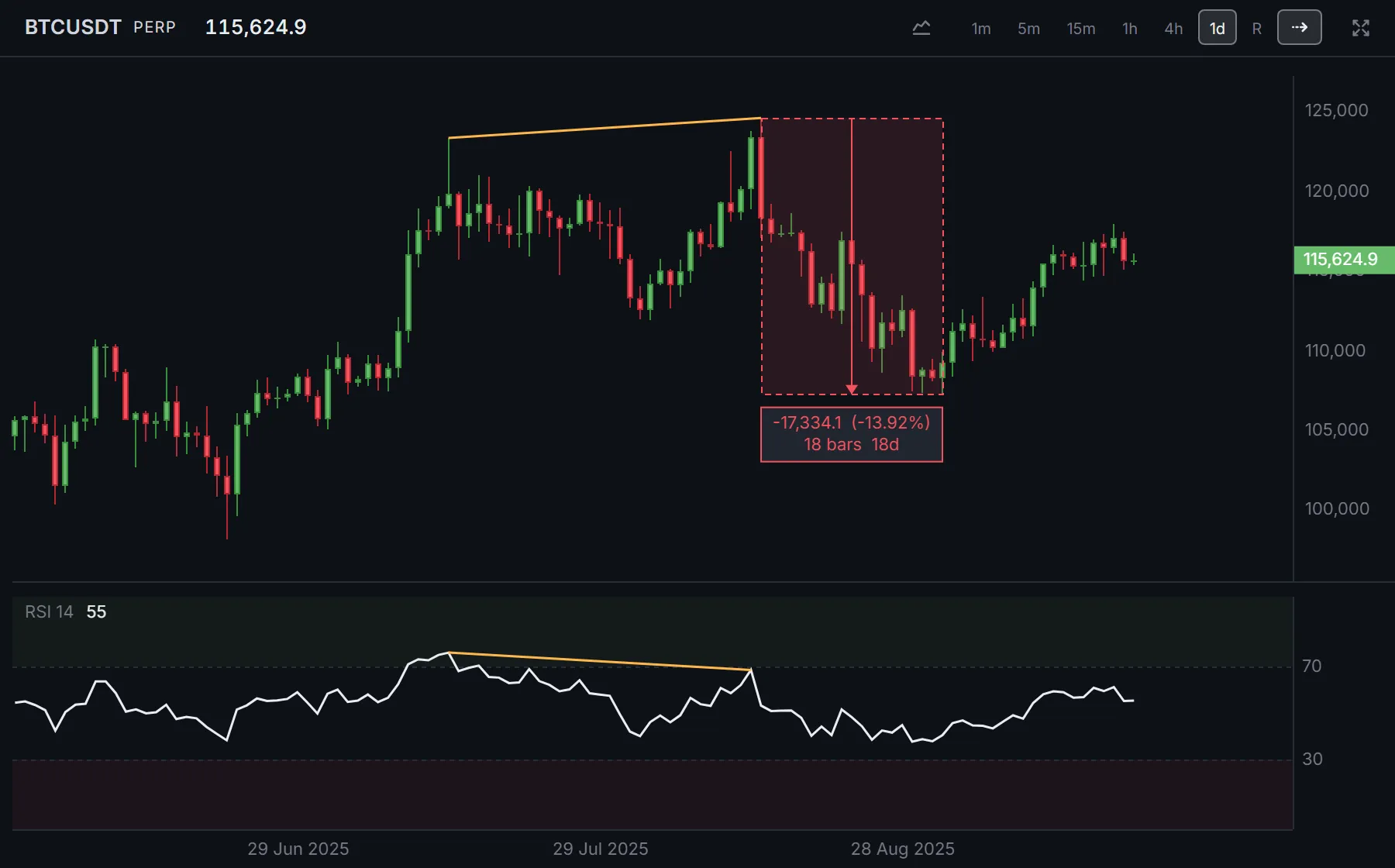This screenshot has height=868, width=1395.
Task: Click the -17,334.1 (-13.92%) measurement label
Action: pyautogui.click(x=852, y=422)
